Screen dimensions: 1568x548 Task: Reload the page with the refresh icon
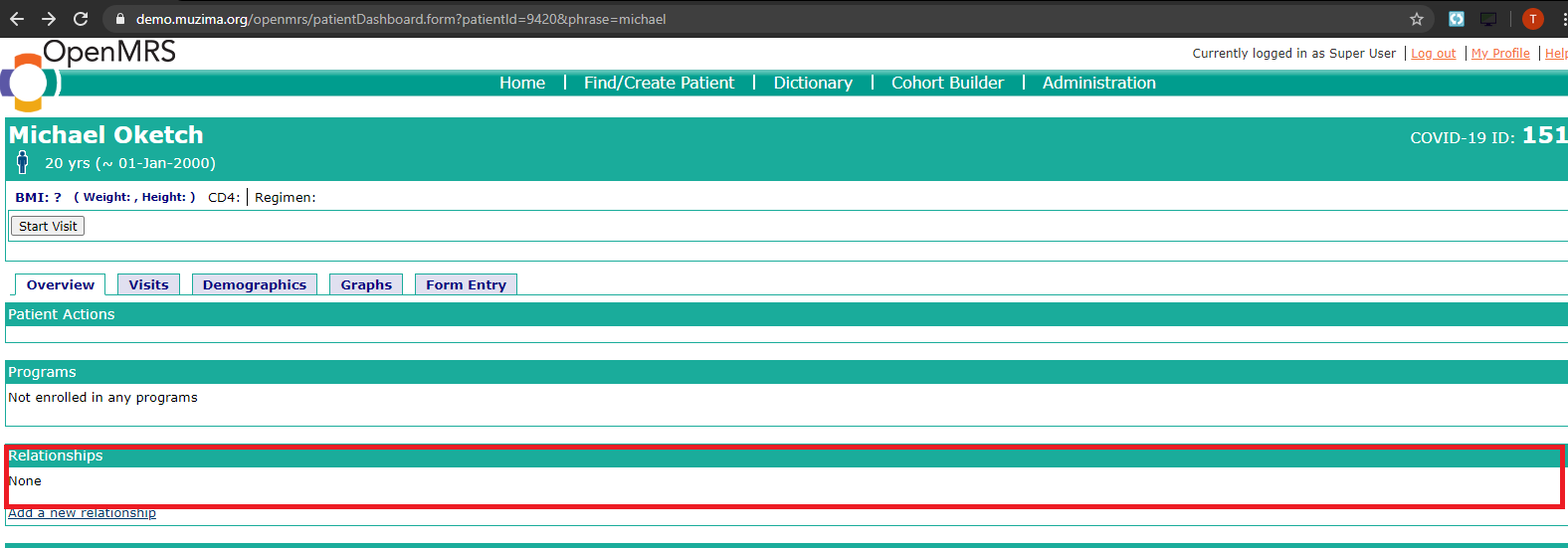pyautogui.click(x=81, y=19)
